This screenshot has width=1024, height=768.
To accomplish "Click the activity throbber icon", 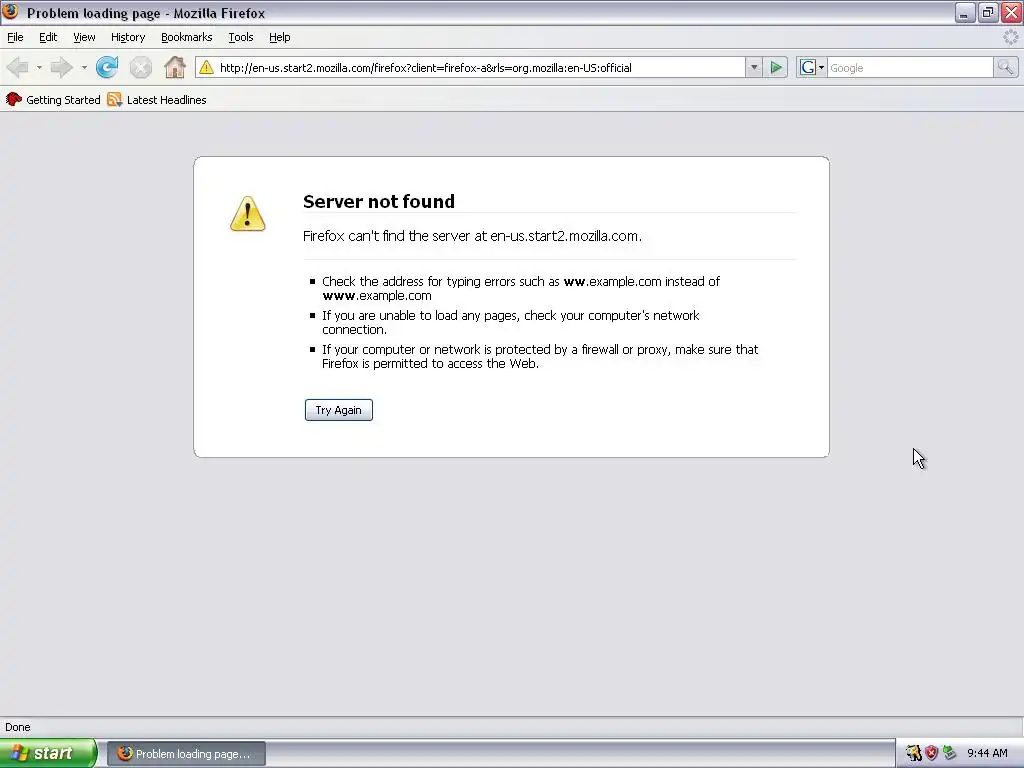I will coord(1010,37).
